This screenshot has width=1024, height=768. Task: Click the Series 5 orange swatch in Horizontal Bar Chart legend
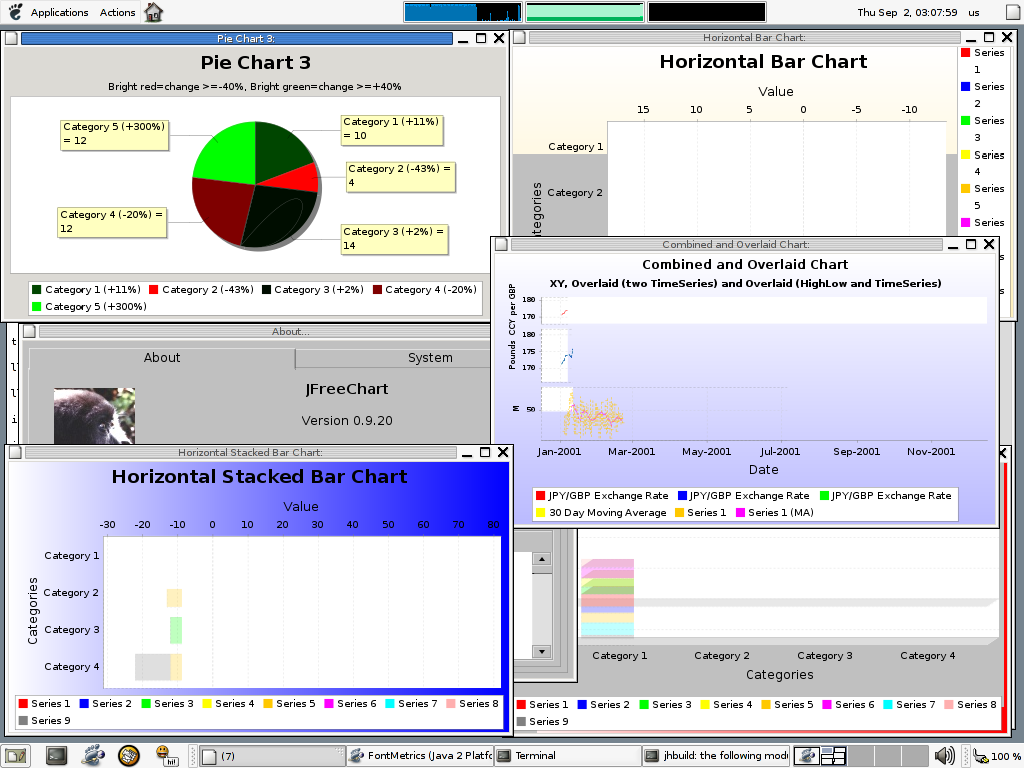(966, 188)
